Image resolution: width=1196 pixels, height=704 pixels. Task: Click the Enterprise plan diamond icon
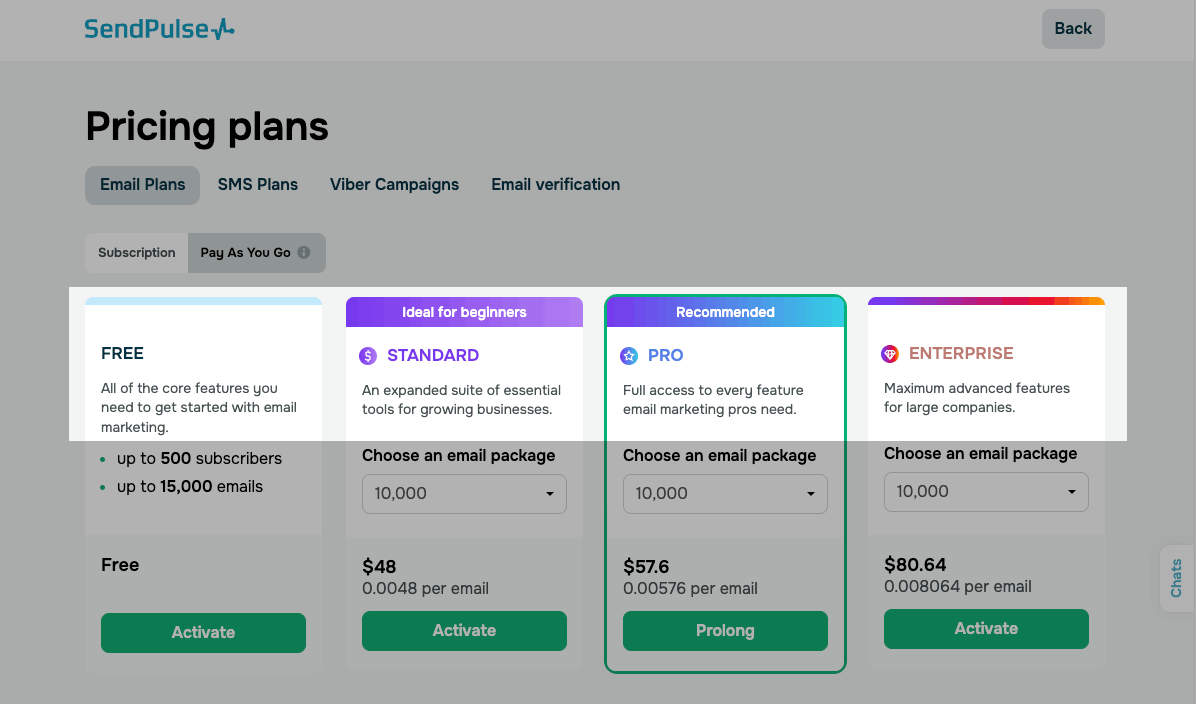890,354
